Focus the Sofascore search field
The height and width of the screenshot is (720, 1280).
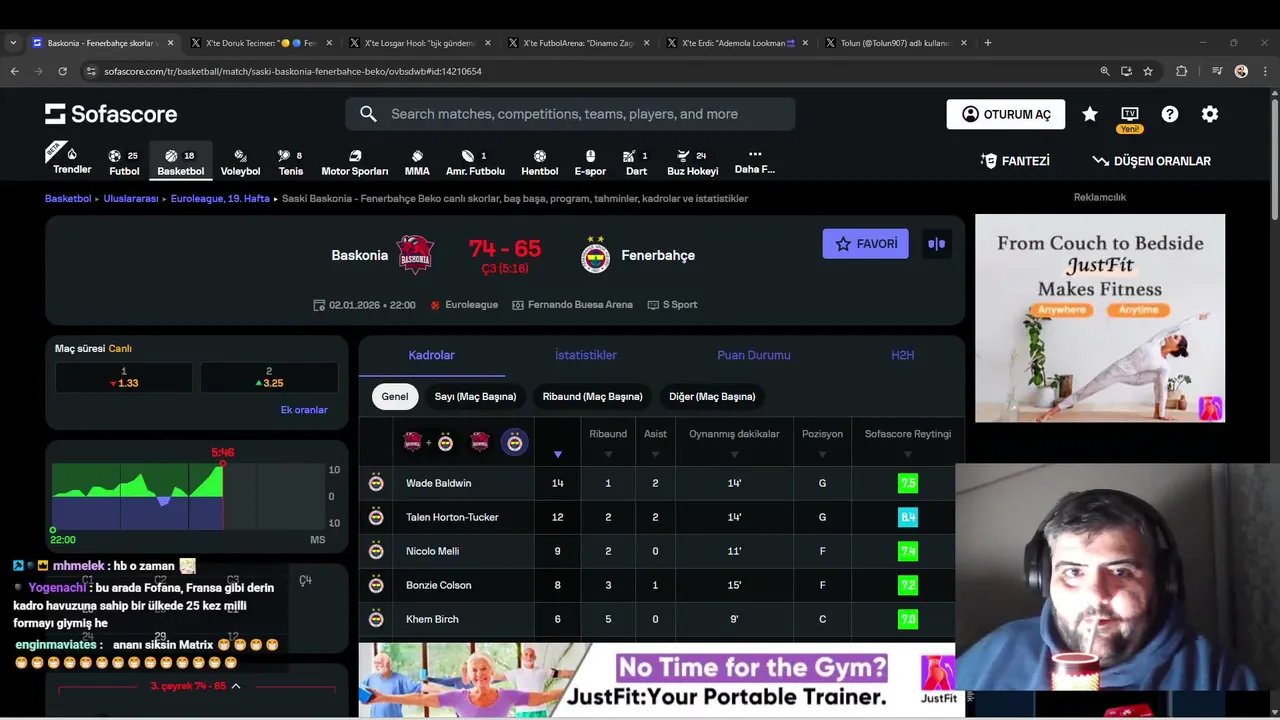570,114
